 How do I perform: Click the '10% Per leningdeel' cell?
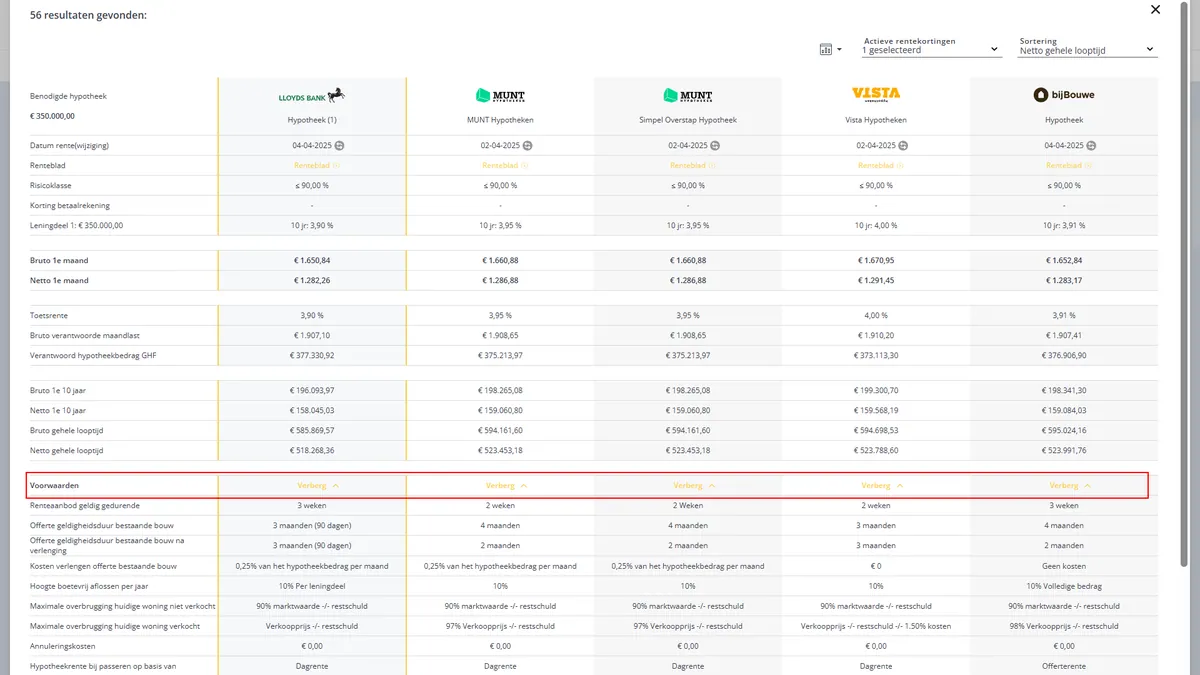(x=312, y=586)
